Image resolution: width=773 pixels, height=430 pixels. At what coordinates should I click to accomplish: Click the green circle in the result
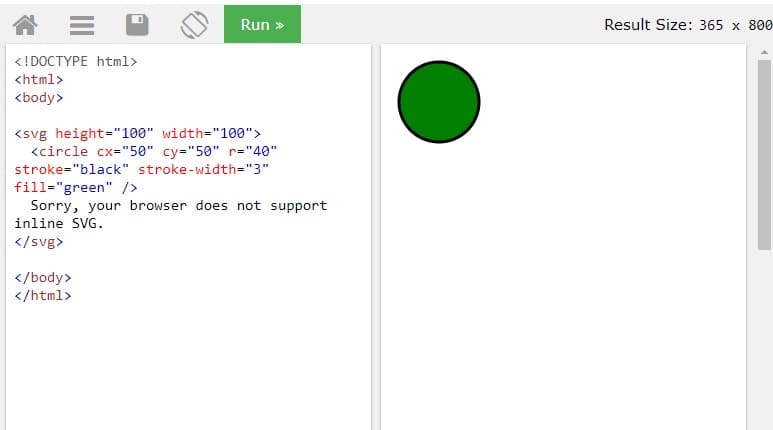pos(439,101)
